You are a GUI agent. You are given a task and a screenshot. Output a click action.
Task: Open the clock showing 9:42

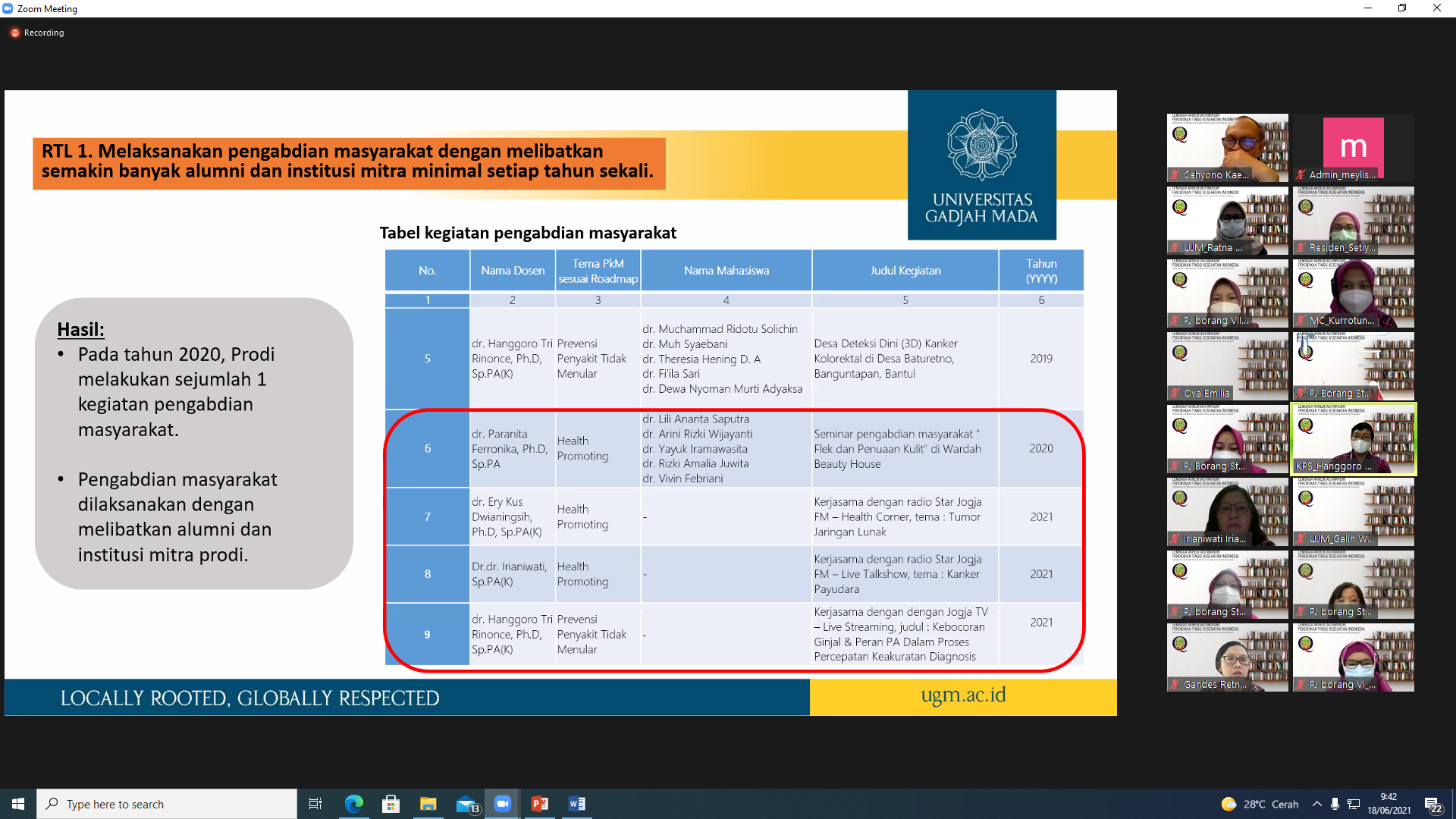click(1389, 804)
